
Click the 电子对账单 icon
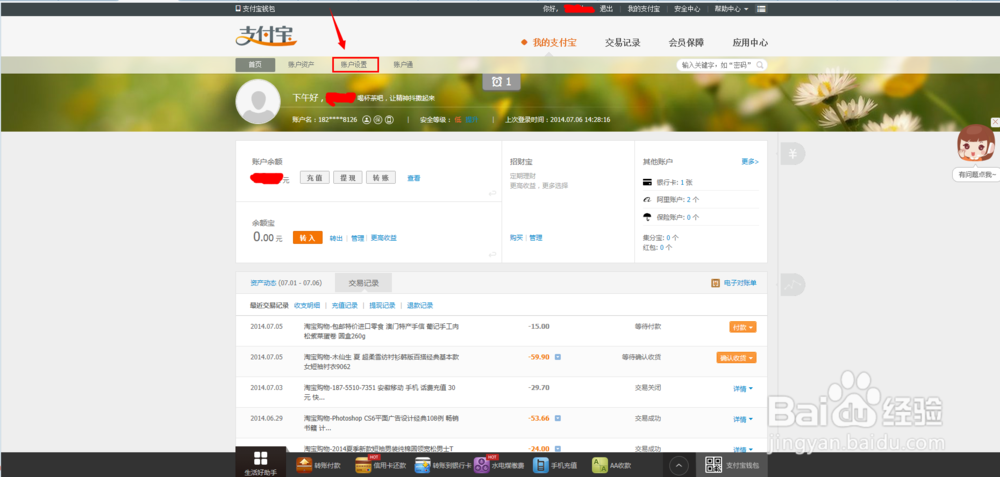point(716,283)
